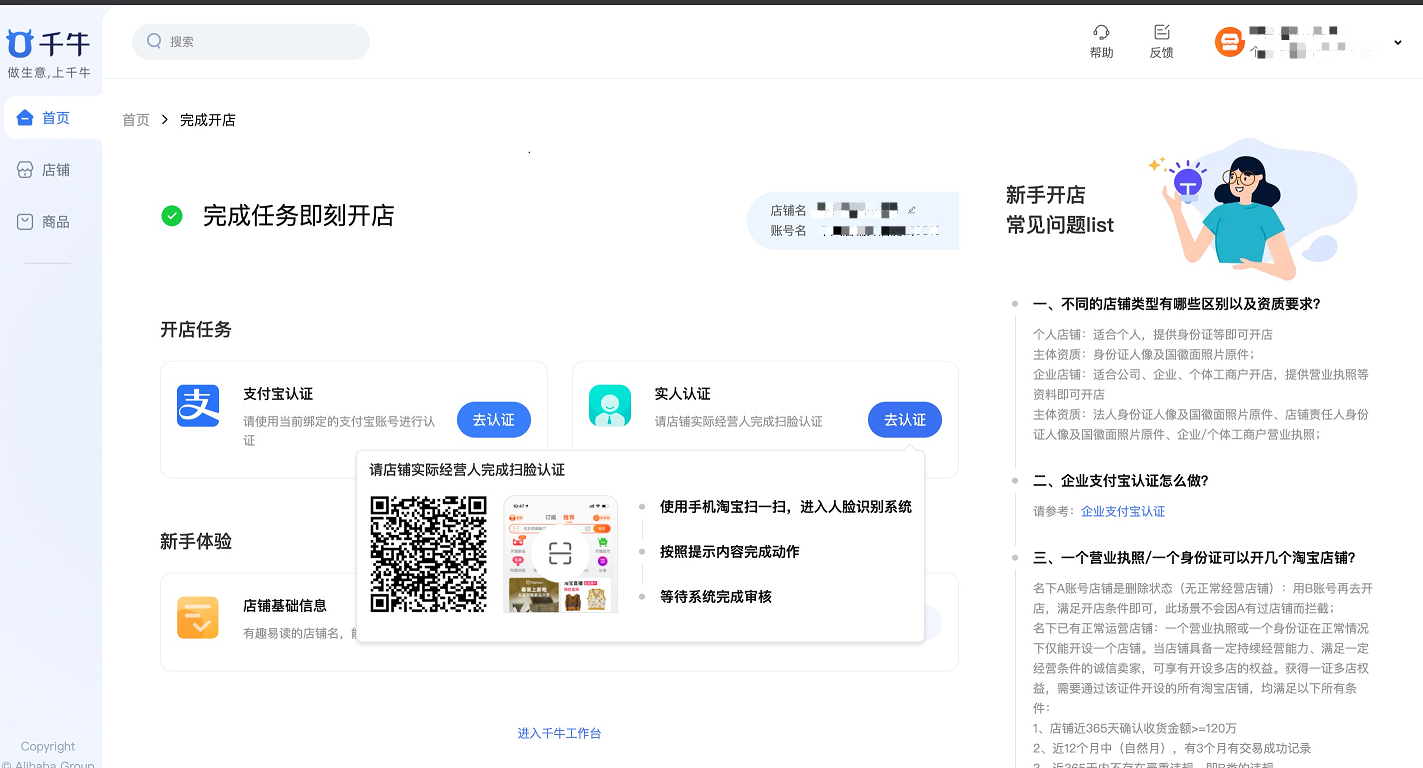Click the pencil icon beside shop name
The width and height of the screenshot is (1423, 768).
[x=911, y=210]
